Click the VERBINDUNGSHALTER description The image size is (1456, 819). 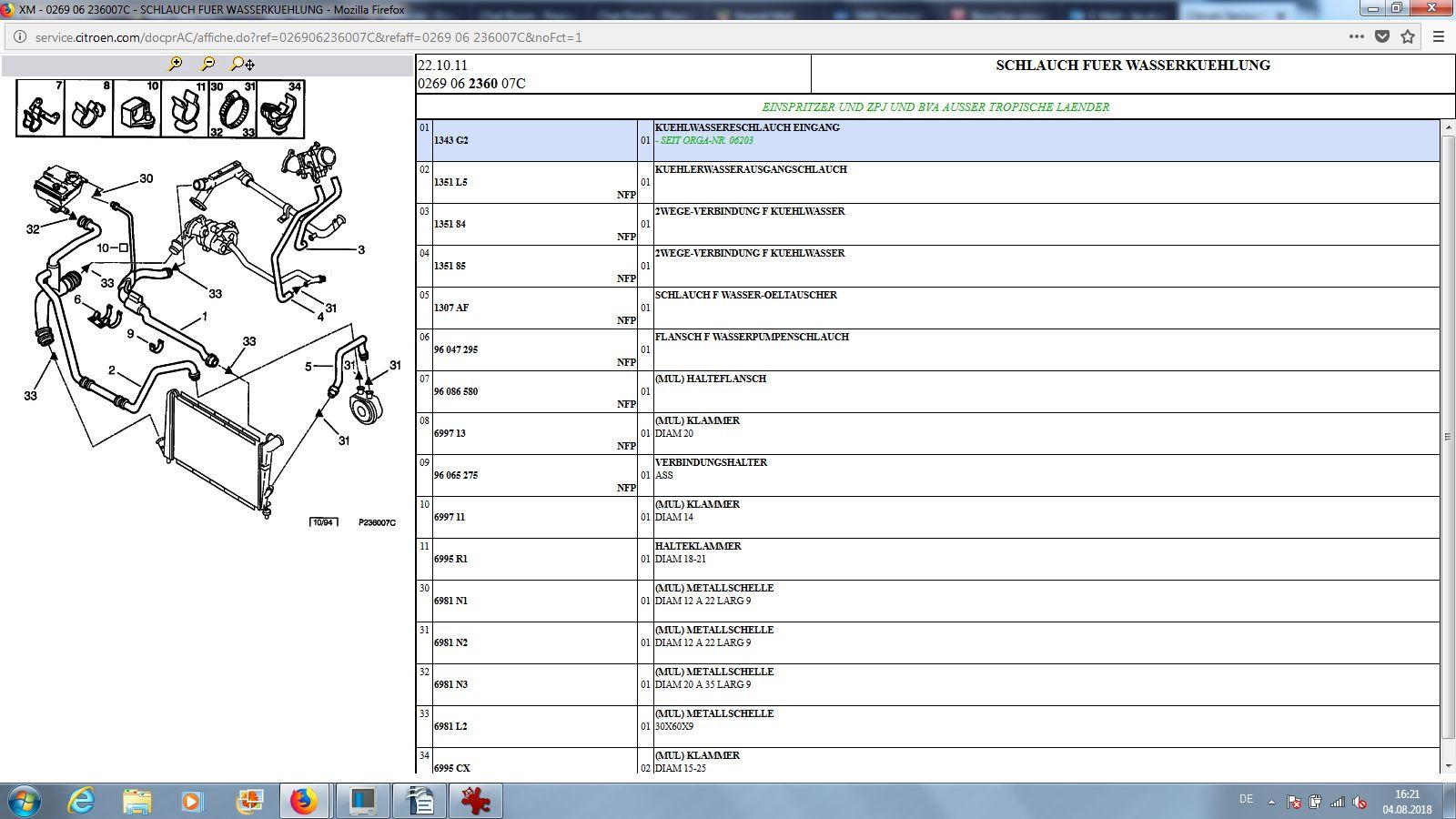point(711,462)
